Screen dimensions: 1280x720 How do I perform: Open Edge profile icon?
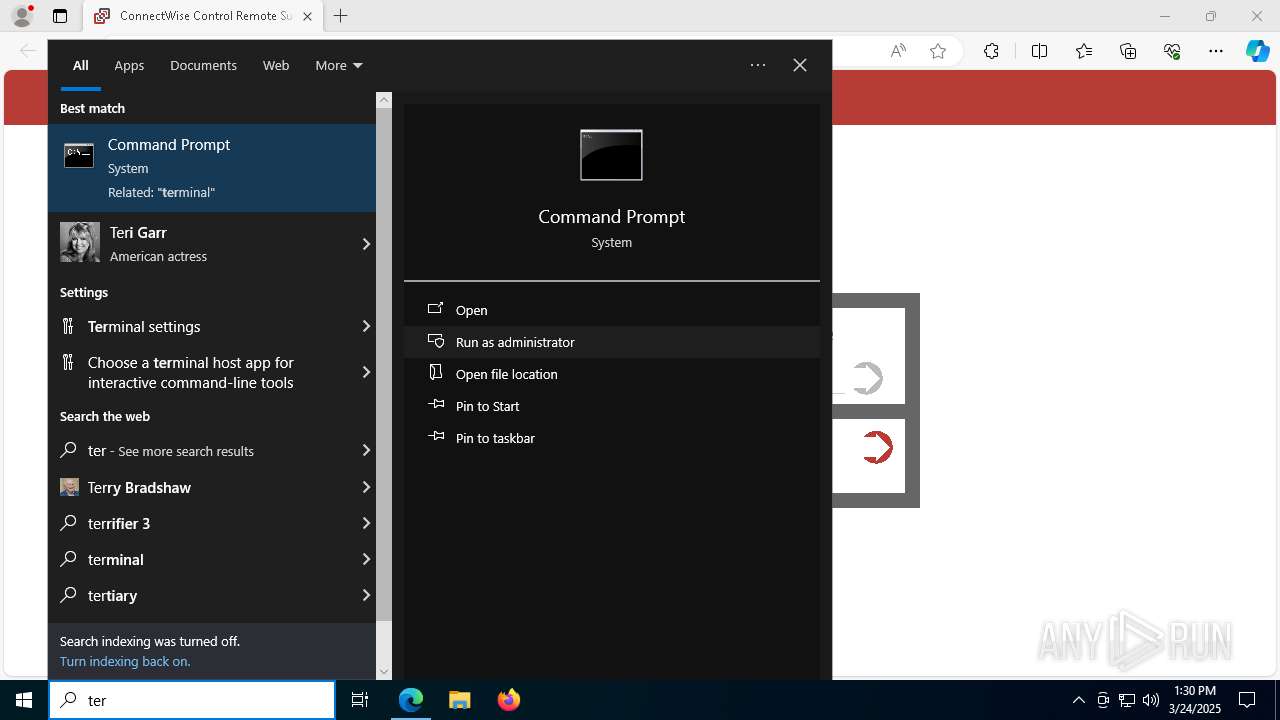tap(22, 16)
